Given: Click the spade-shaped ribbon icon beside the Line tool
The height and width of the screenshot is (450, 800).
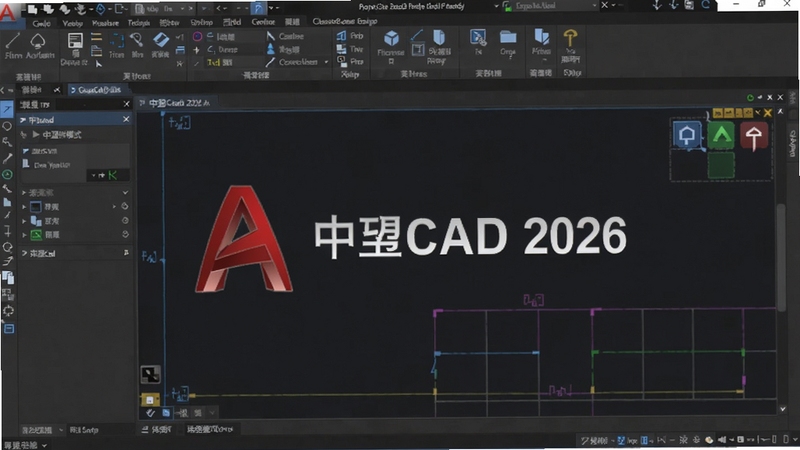Looking at the screenshot, I should (38, 41).
